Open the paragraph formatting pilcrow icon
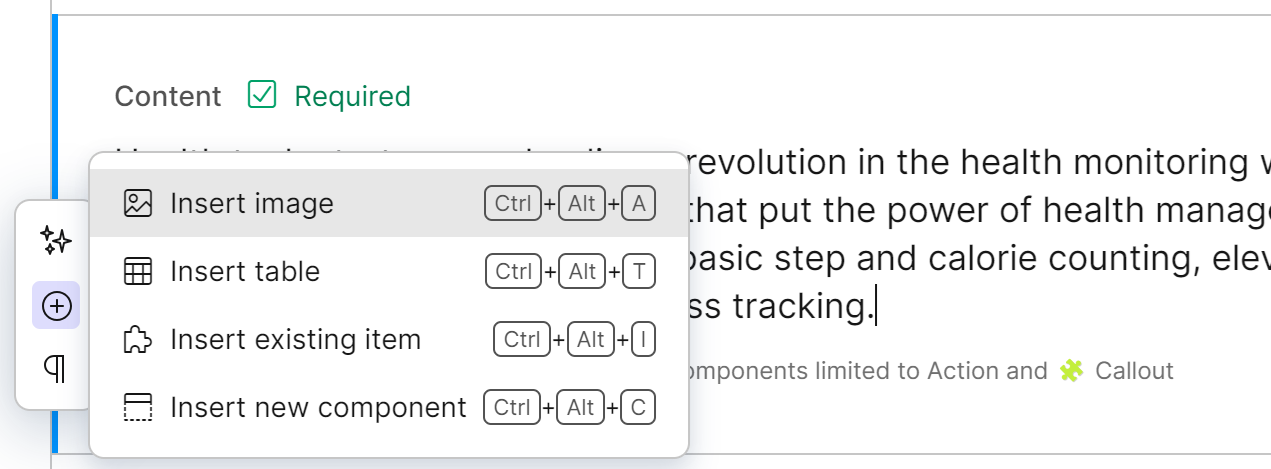Screen dimensions: 1271x469 coord(56,369)
